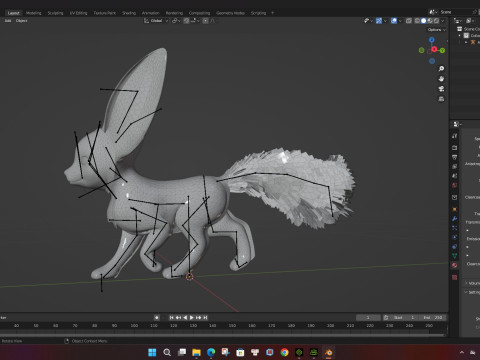This screenshot has height=360, width=480.
Task: Toggle snapping magnet
Action: [x=187, y=21]
